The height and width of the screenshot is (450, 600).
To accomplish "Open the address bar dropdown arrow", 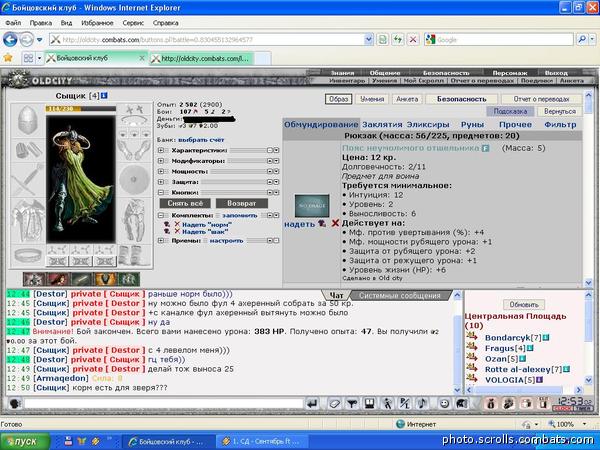I will 368,39.
